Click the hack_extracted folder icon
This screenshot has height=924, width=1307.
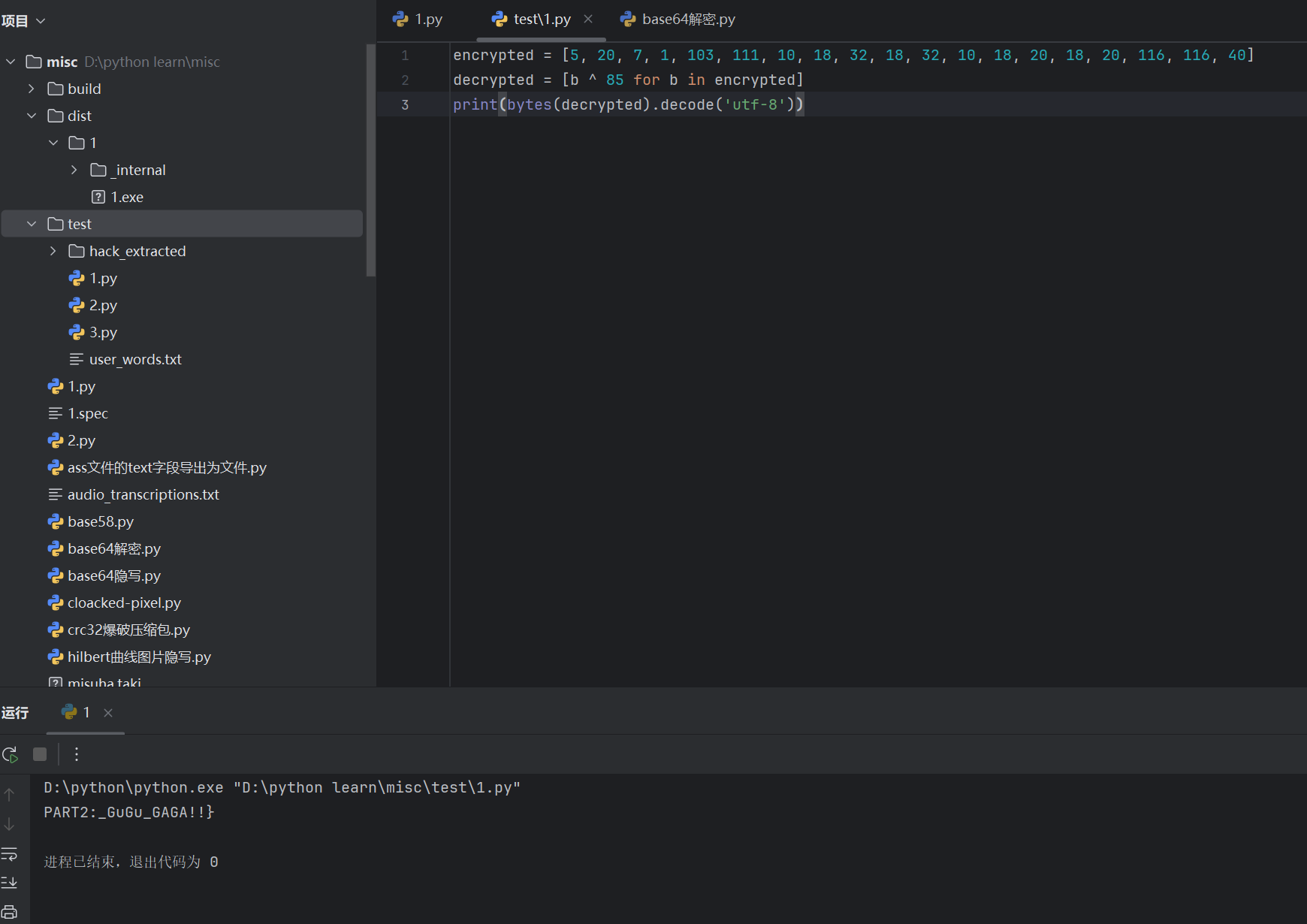click(x=77, y=251)
